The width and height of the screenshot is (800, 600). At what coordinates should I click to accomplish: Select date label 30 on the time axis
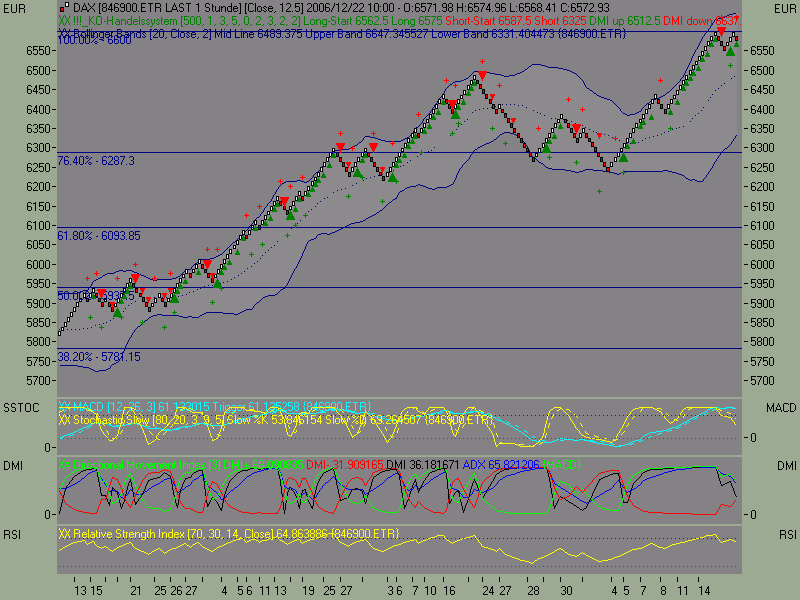point(566,591)
